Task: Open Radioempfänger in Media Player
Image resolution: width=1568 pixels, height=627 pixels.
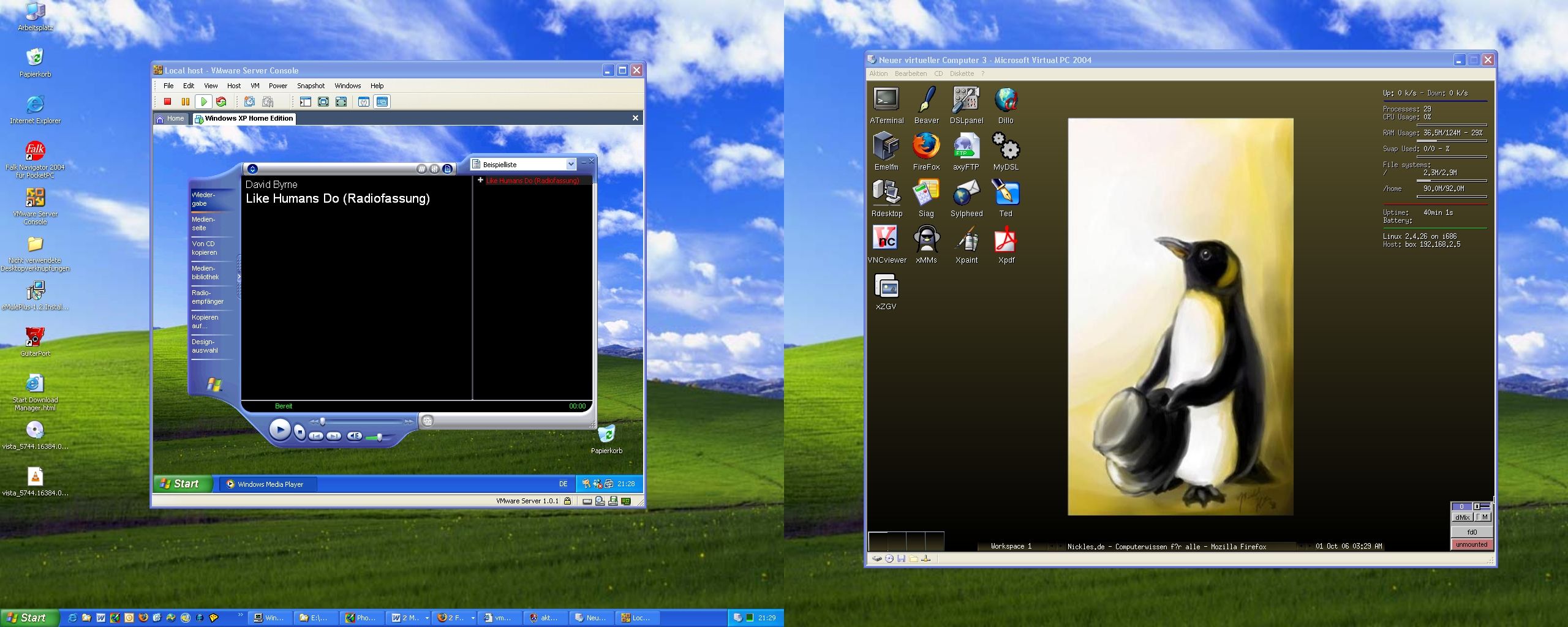Action: point(208,297)
